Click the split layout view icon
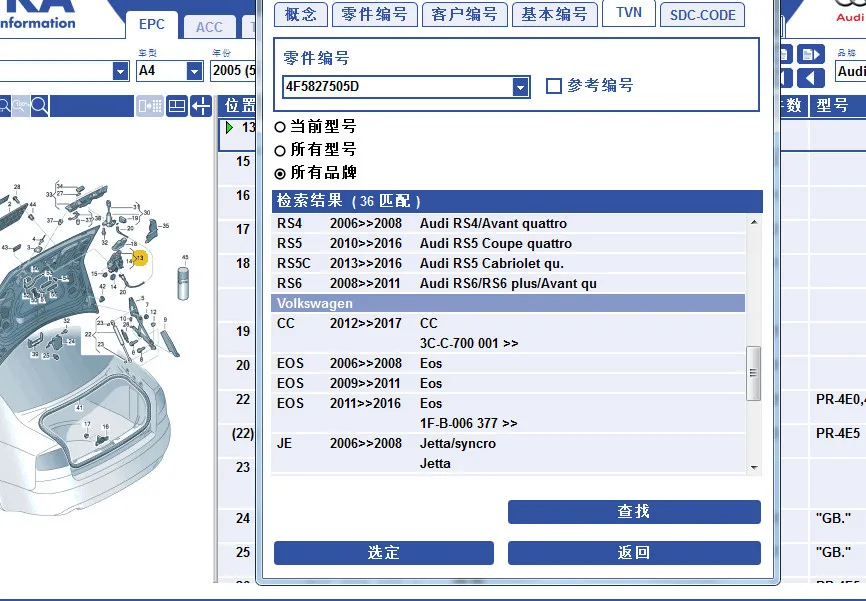The image size is (866, 601). click(x=177, y=106)
